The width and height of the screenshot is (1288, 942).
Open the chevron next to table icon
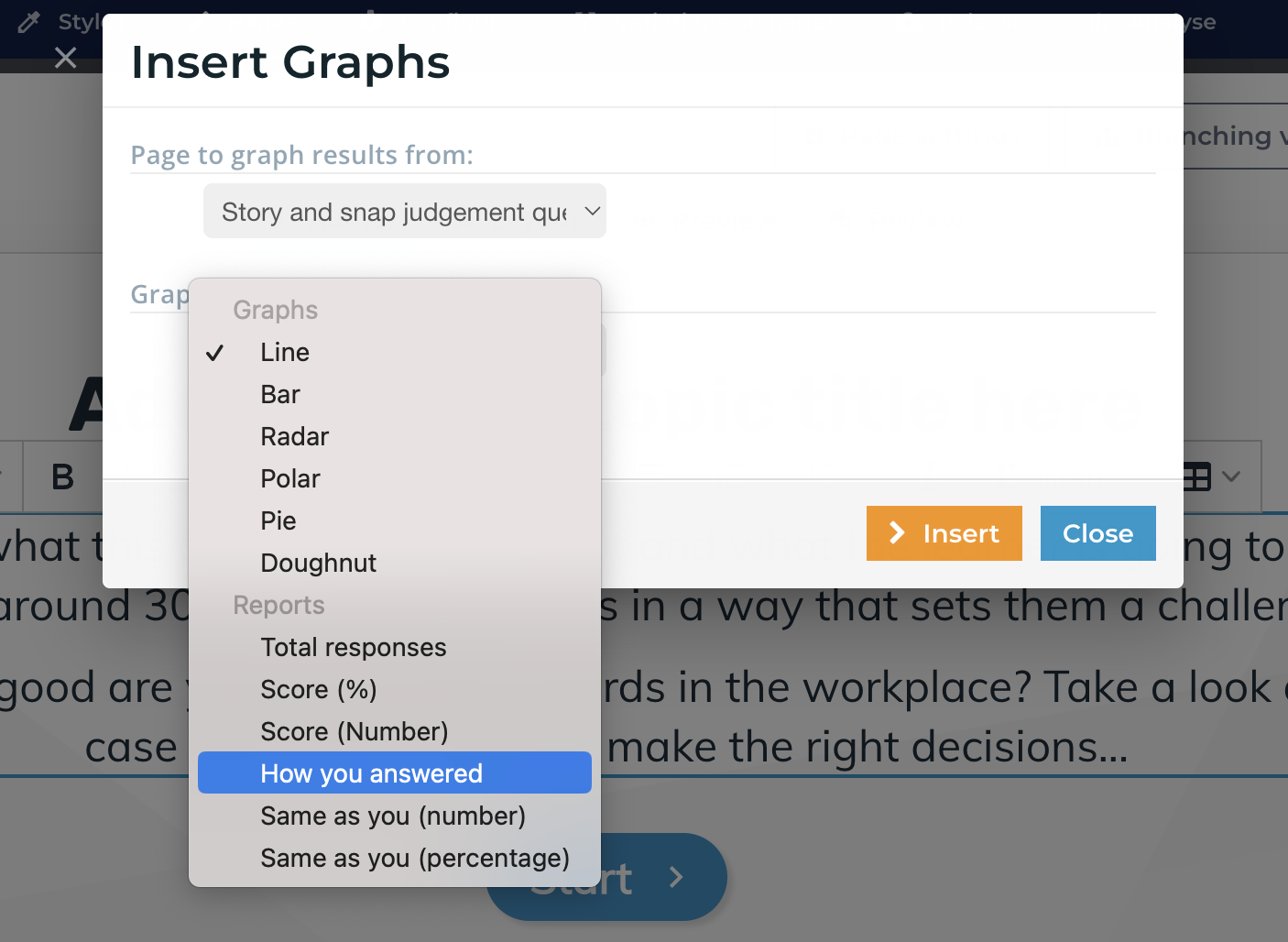1231,476
